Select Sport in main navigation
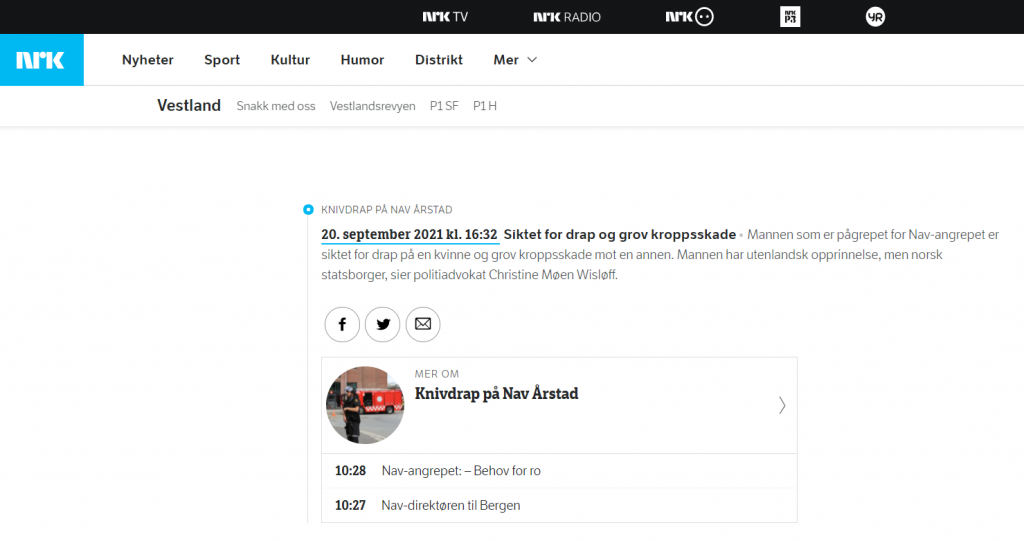The image size is (1024, 541). [222, 60]
